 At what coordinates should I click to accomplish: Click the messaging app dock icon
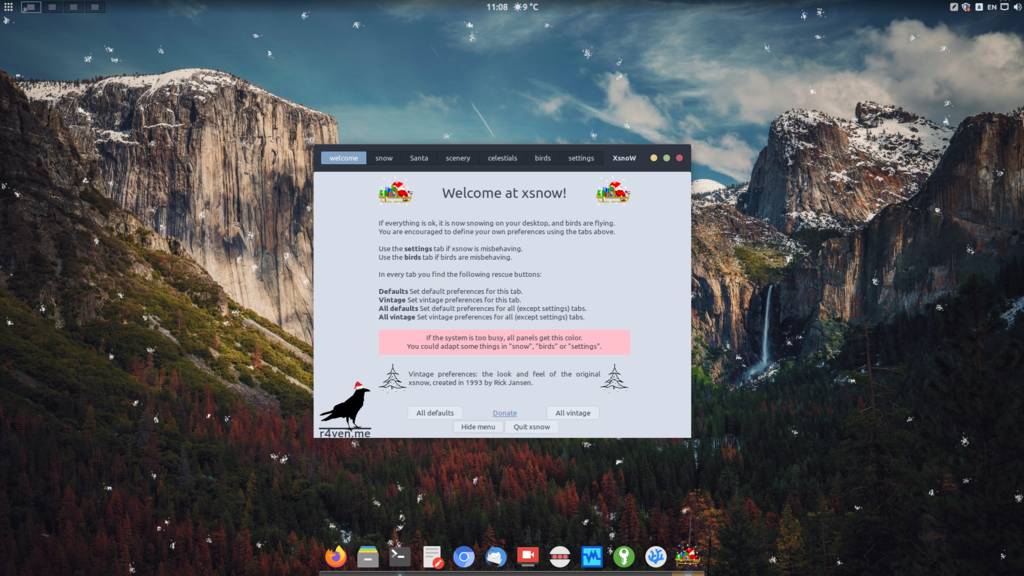coord(494,556)
